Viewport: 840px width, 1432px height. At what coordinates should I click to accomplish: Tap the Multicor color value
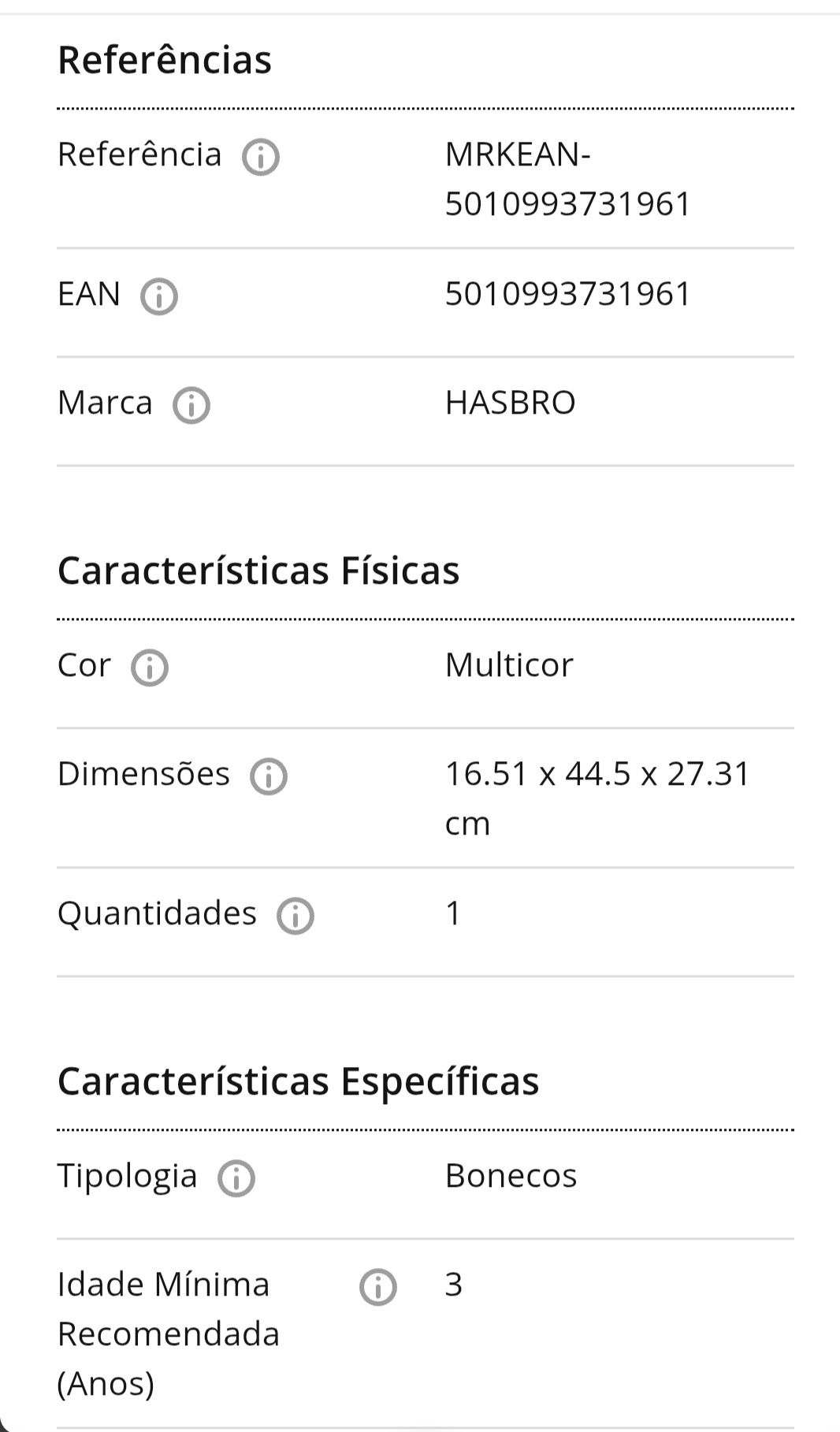[509, 665]
